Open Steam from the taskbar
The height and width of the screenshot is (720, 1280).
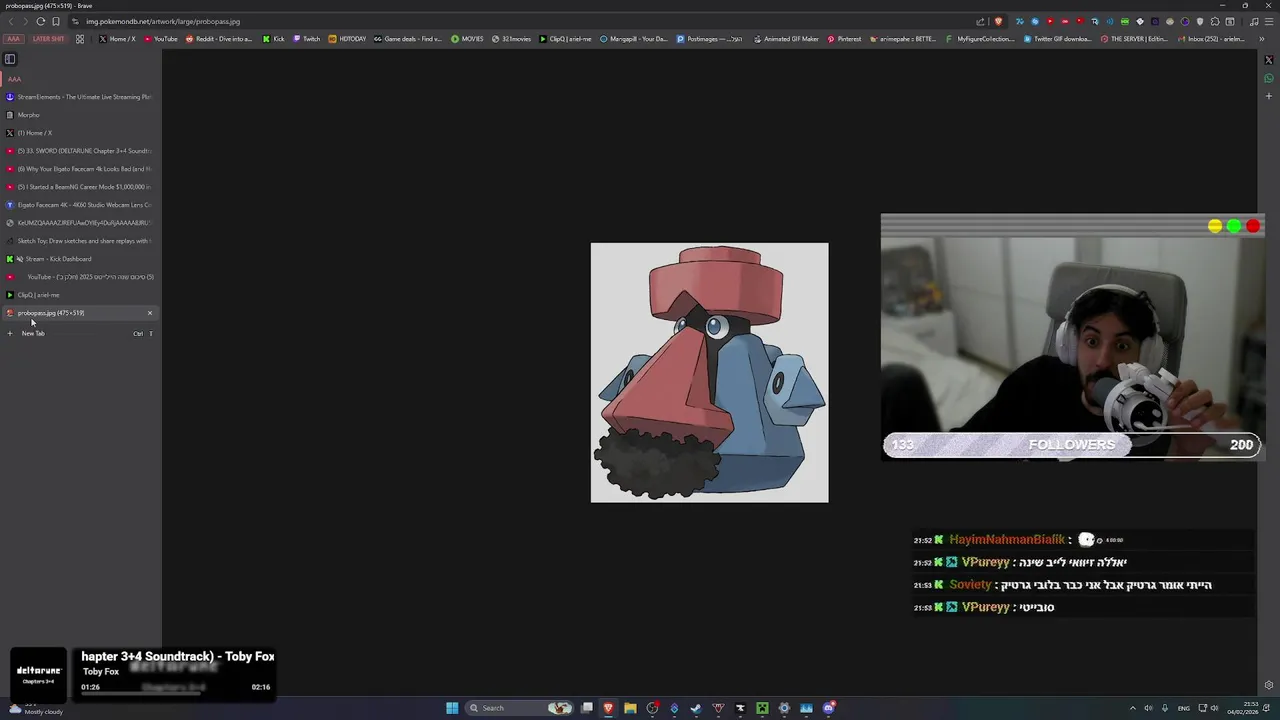pyautogui.click(x=696, y=708)
